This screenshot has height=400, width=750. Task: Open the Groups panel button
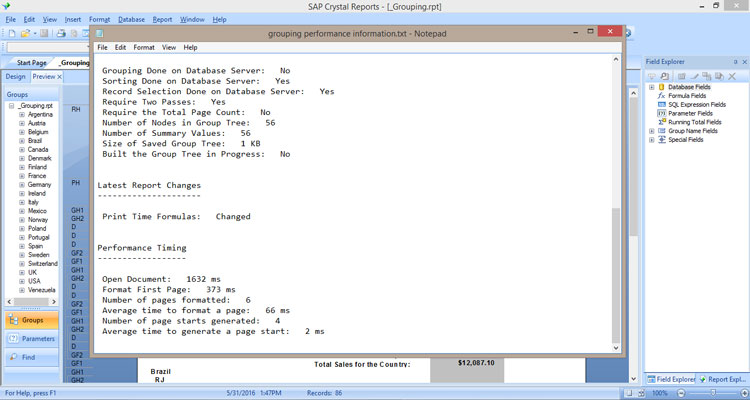point(32,320)
